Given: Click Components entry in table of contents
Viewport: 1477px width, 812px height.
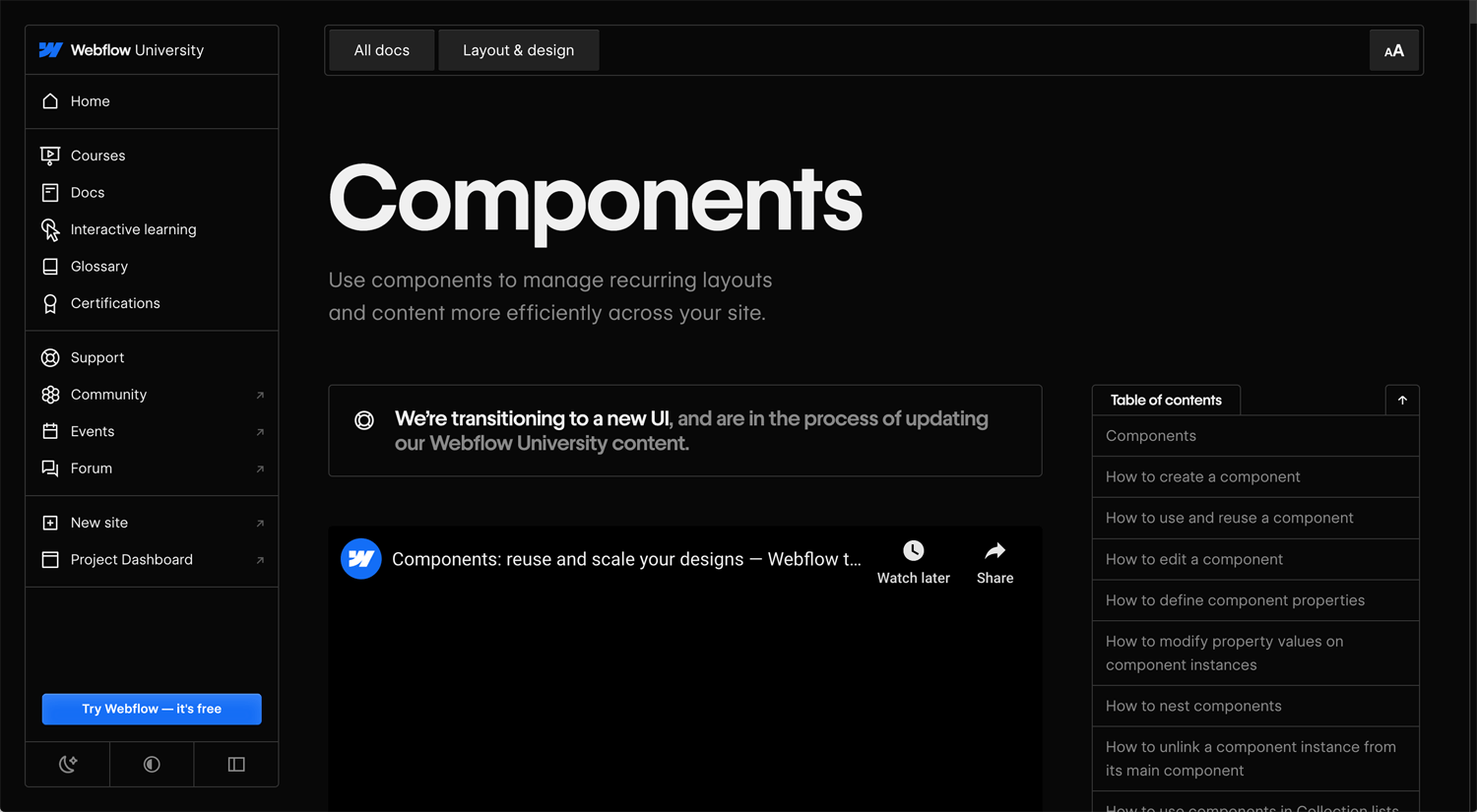Looking at the screenshot, I should click(x=1255, y=436).
